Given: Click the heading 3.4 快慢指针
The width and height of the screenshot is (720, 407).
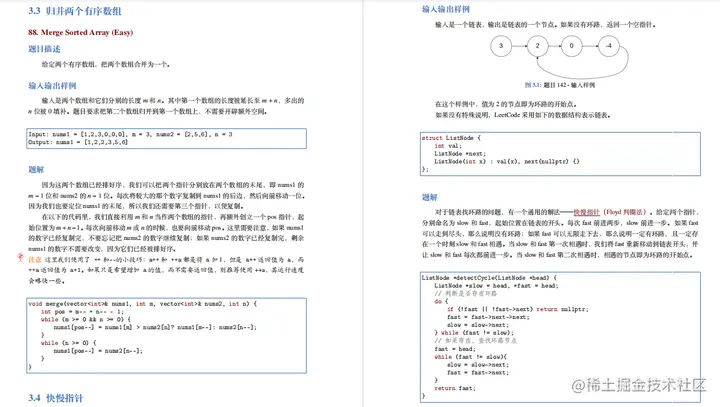Looking at the screenshot, I should tap(56, 398).
